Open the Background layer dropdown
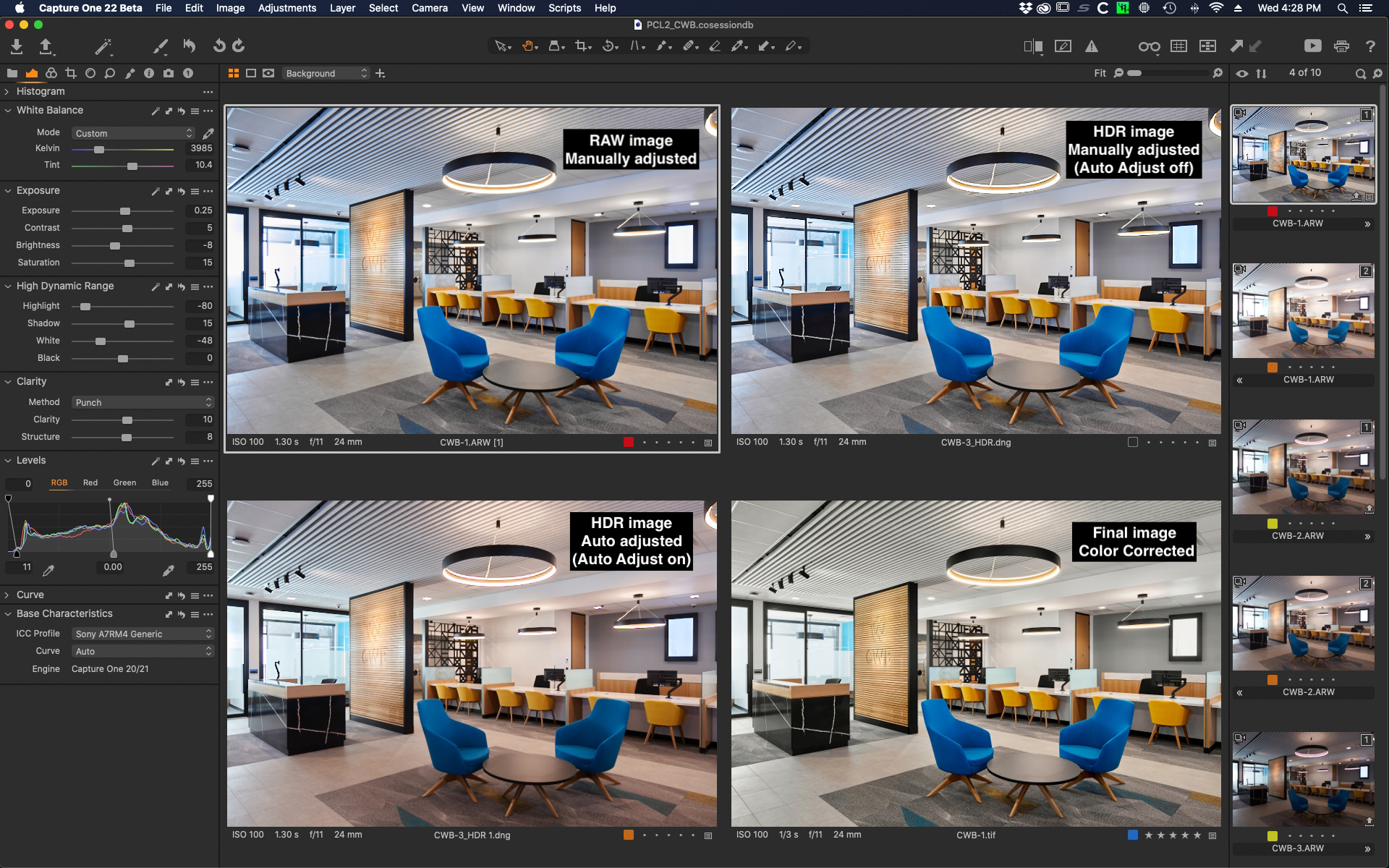 point(326,73)
